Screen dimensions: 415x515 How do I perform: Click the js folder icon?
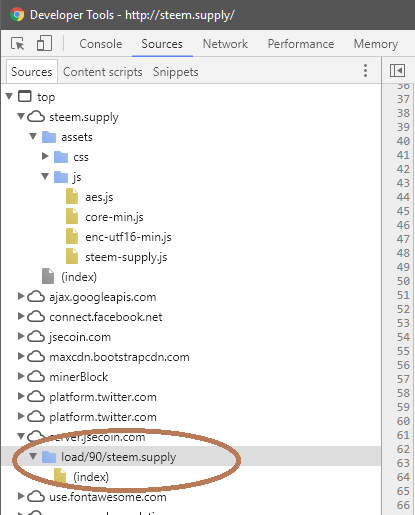(x=61, y=177)
